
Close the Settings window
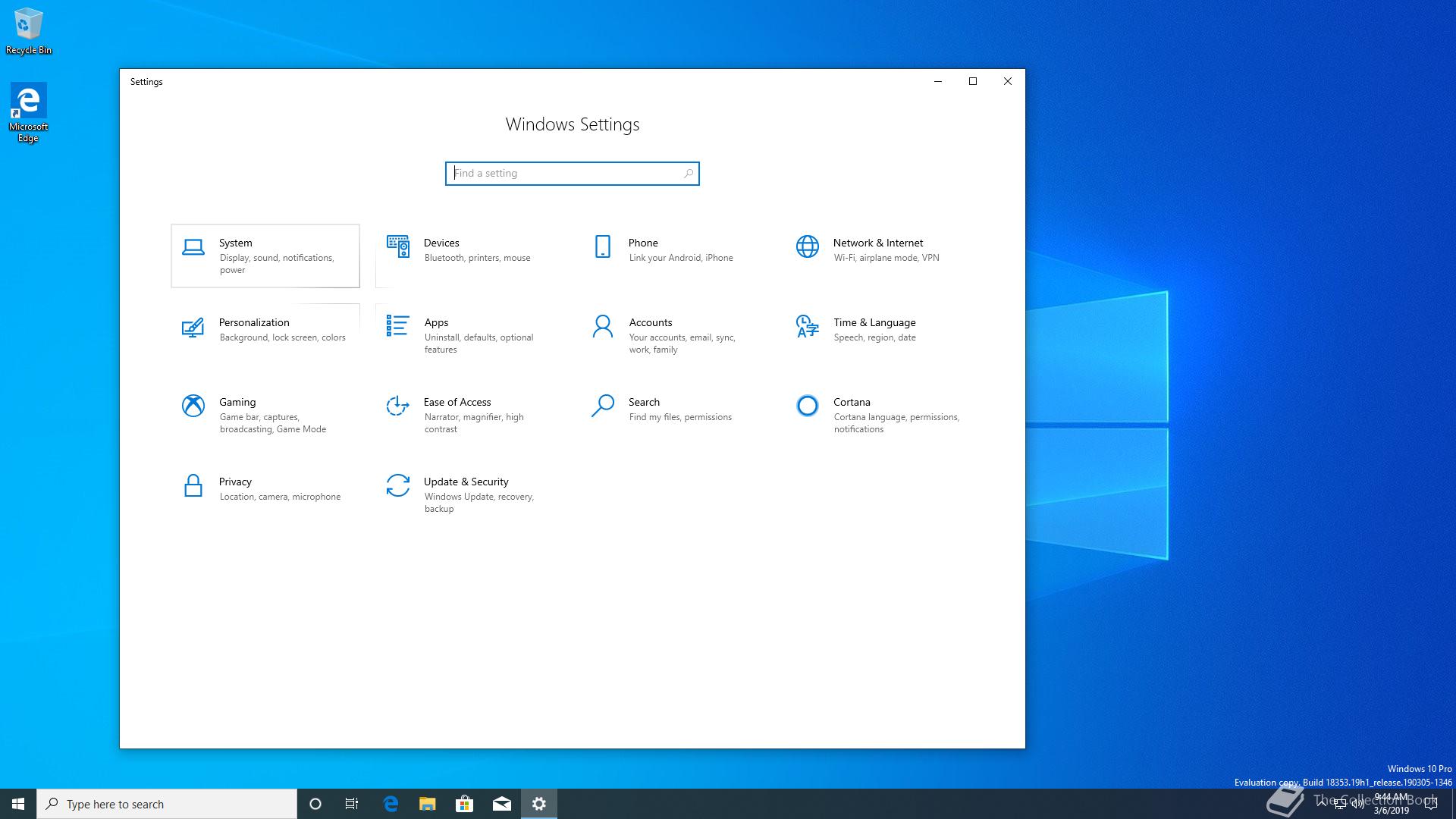coord(1008,81)
